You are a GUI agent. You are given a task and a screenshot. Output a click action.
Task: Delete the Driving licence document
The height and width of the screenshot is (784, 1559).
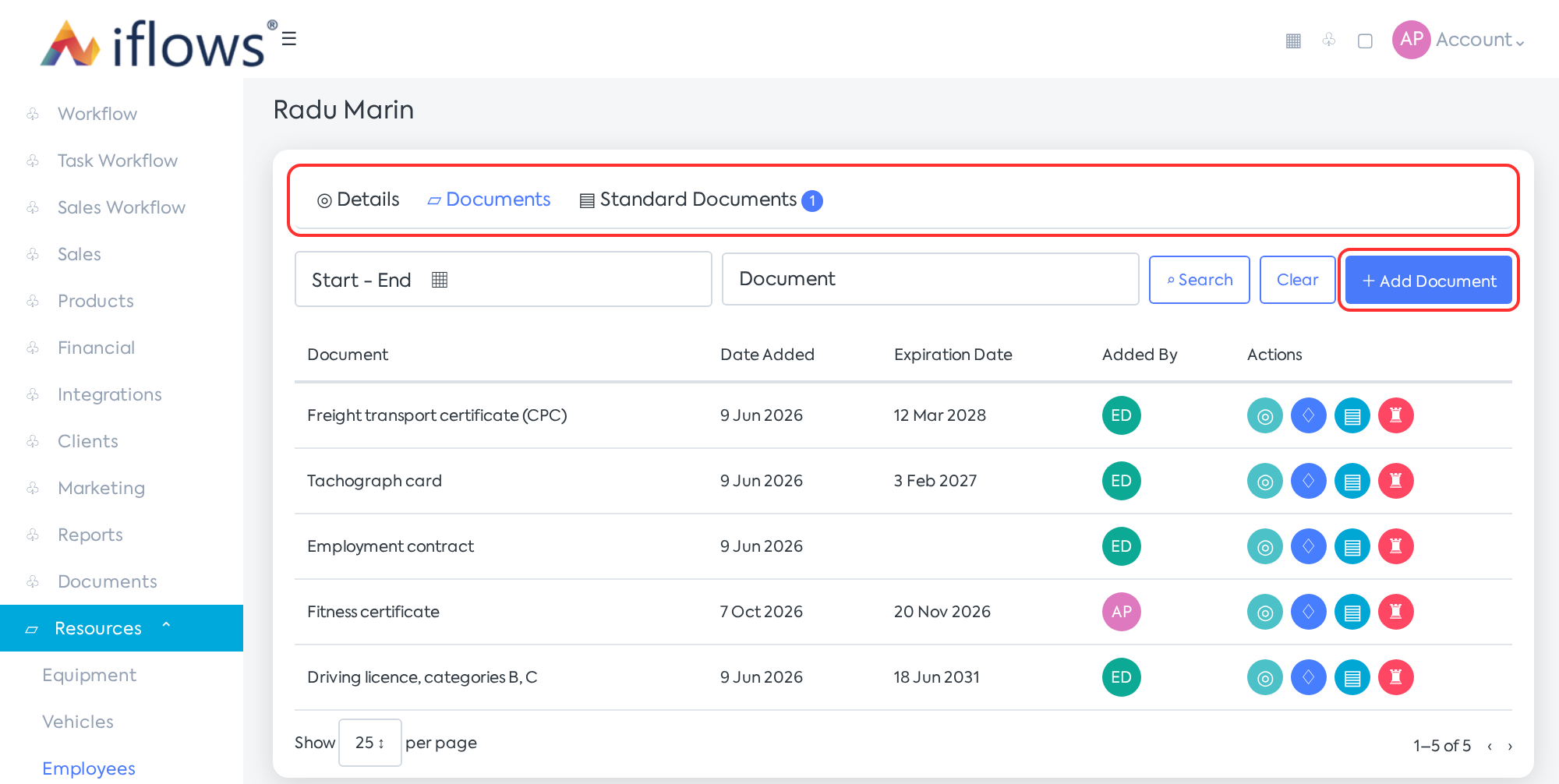click(x=1396, y=677)
